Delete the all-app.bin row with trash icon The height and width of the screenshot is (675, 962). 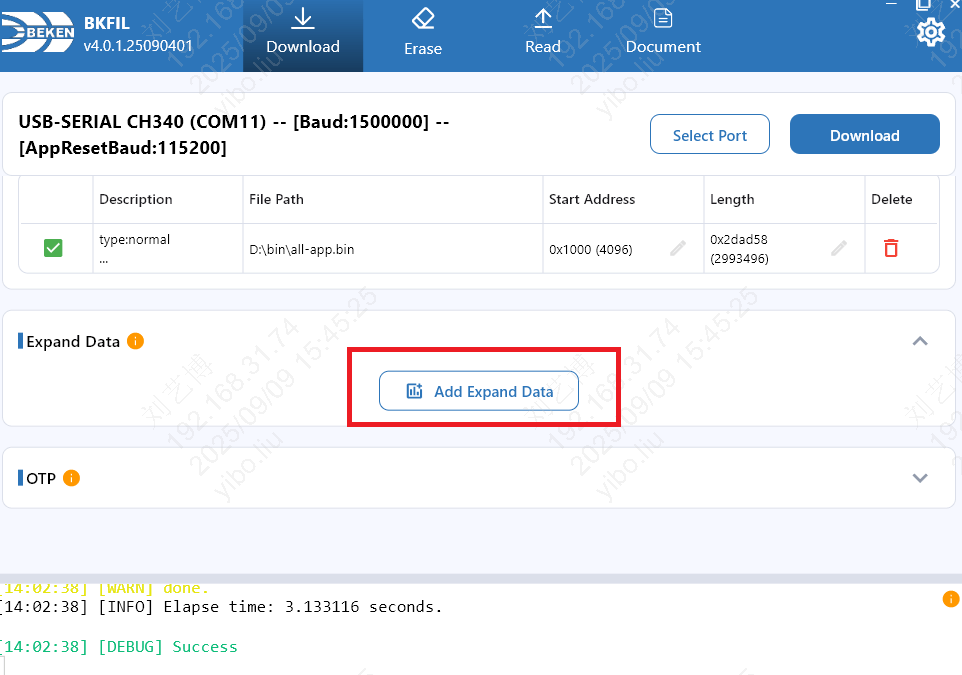pos(891,248)
